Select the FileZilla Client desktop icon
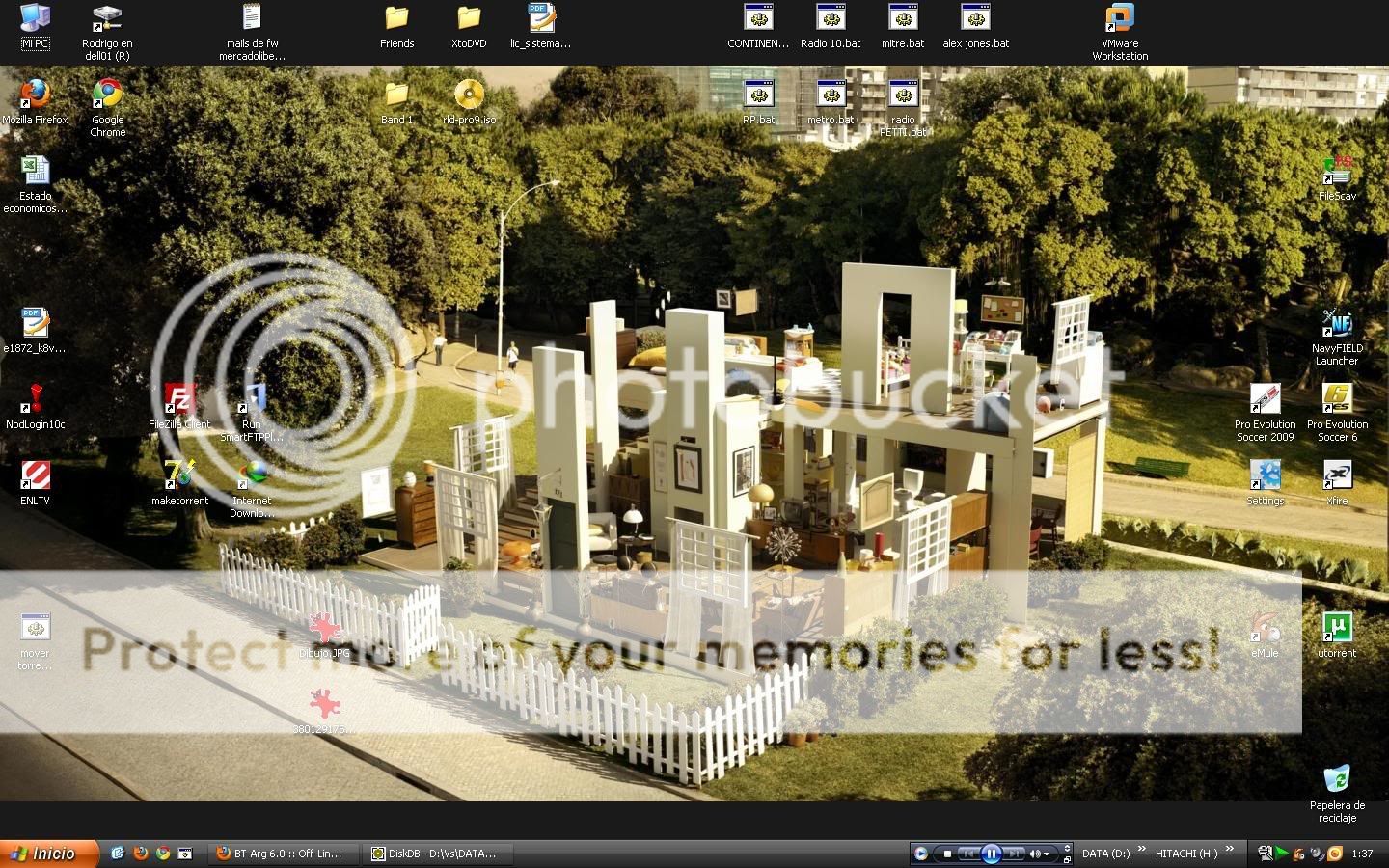 point(179,399)
